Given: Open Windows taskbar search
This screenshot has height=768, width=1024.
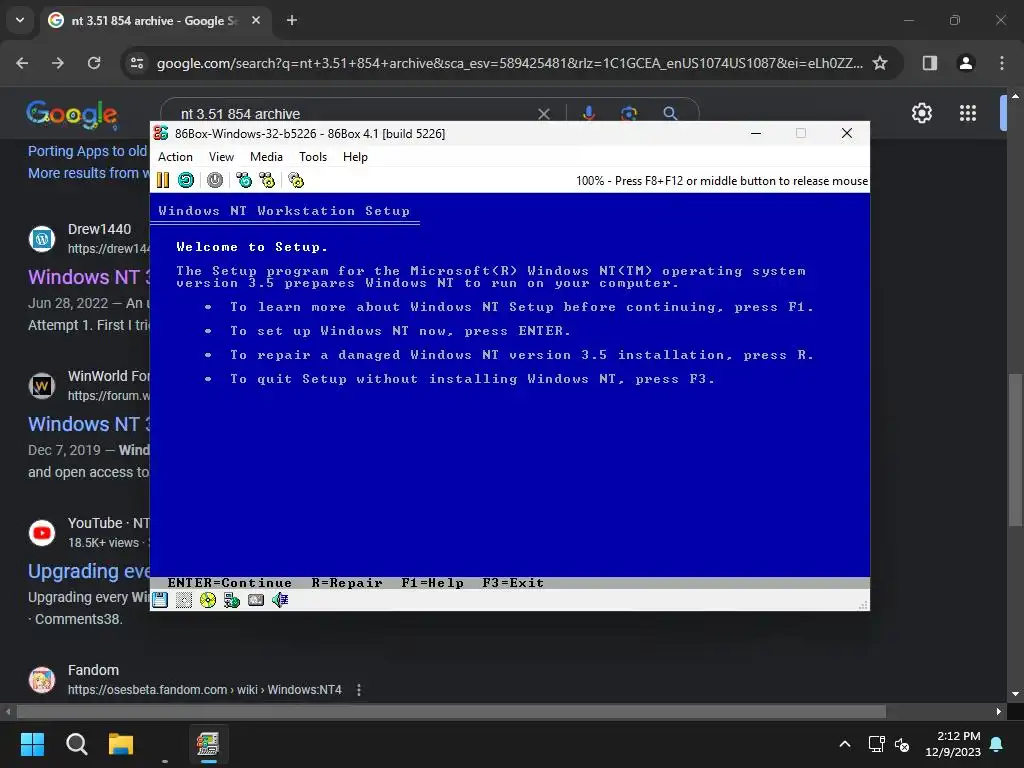Looking at the screenshot, I should [x=76, y=744].
